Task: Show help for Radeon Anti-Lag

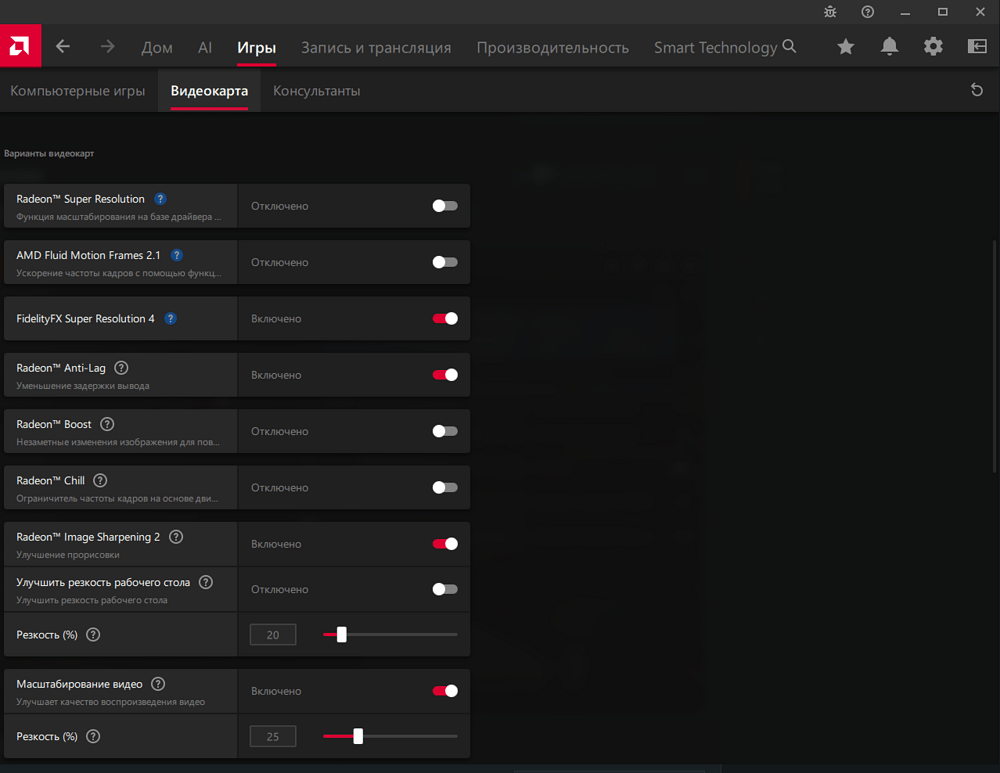Action: (121, 368)
